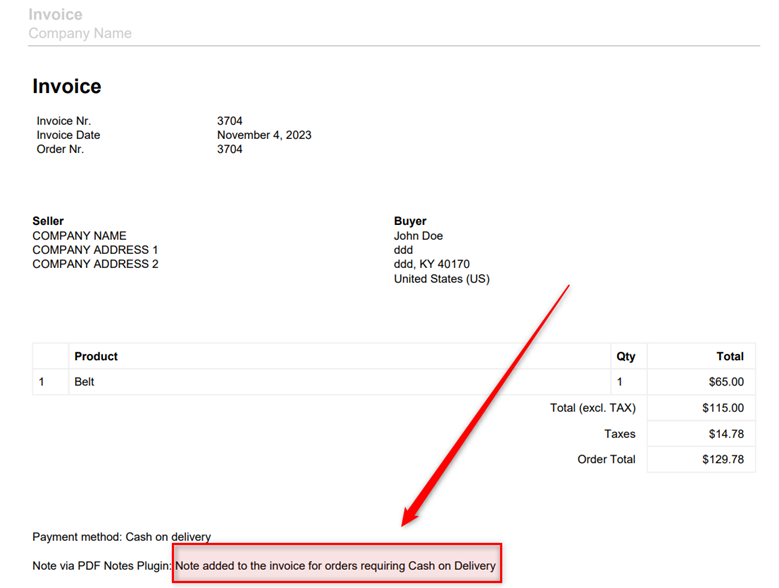This screenshot has height=588, width=779.
Task: Click the invoice number 3704 beside Invoice Nr.
Action: [x=230, y=121]
